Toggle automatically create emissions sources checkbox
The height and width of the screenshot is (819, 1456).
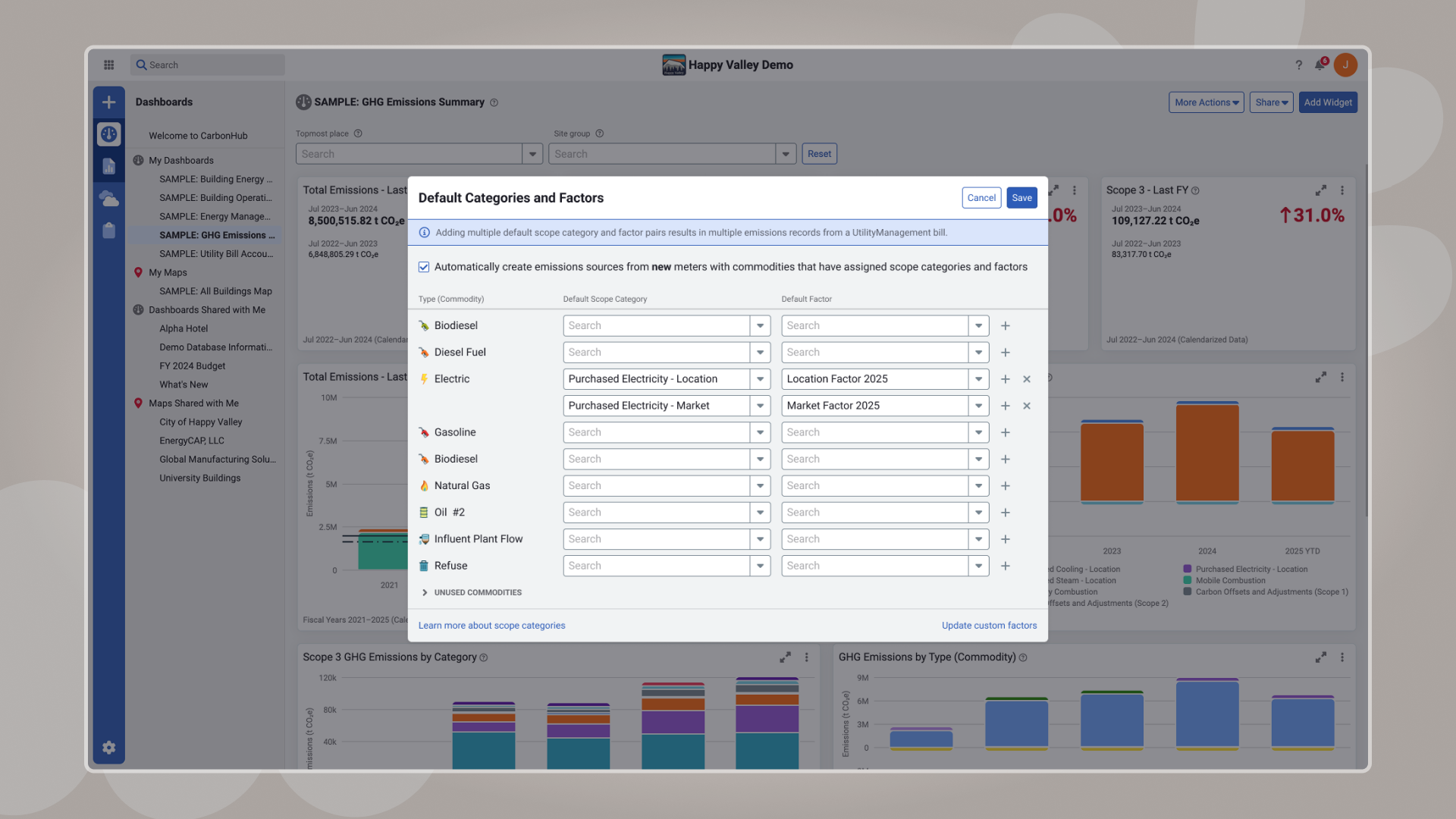click(424, 267)
